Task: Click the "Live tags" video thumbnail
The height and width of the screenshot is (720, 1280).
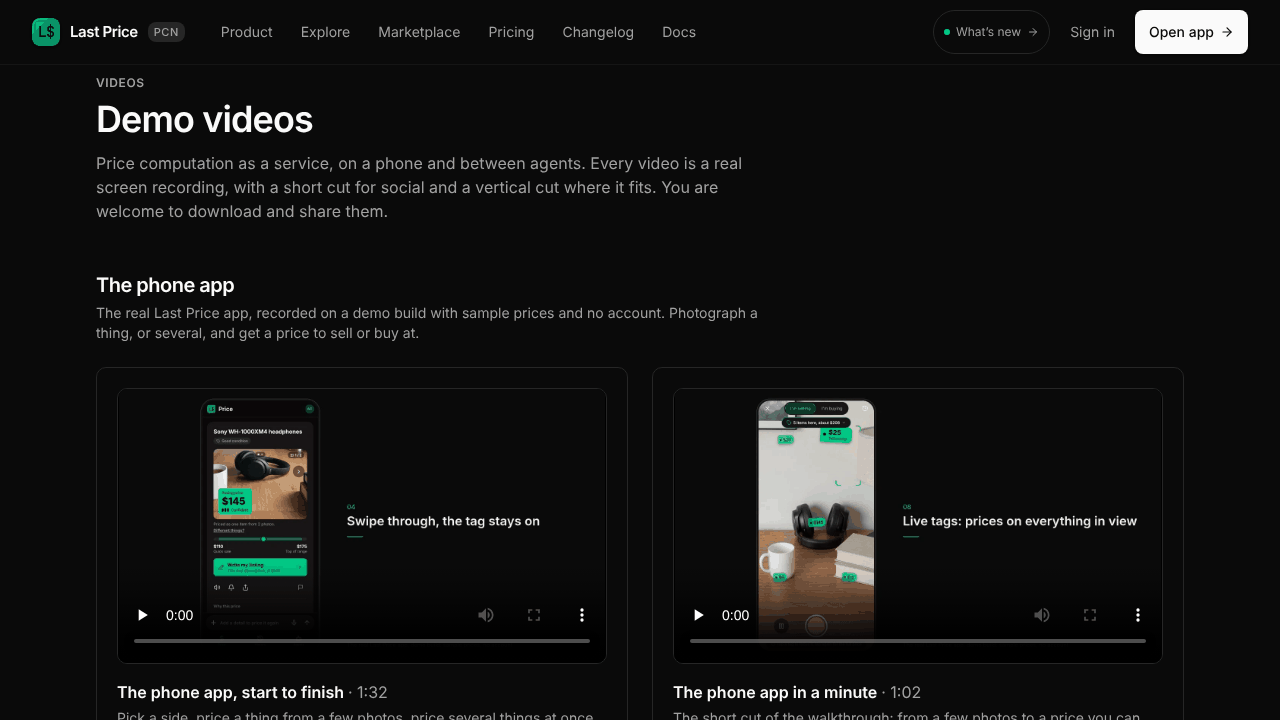Action: tap(918, 526)
